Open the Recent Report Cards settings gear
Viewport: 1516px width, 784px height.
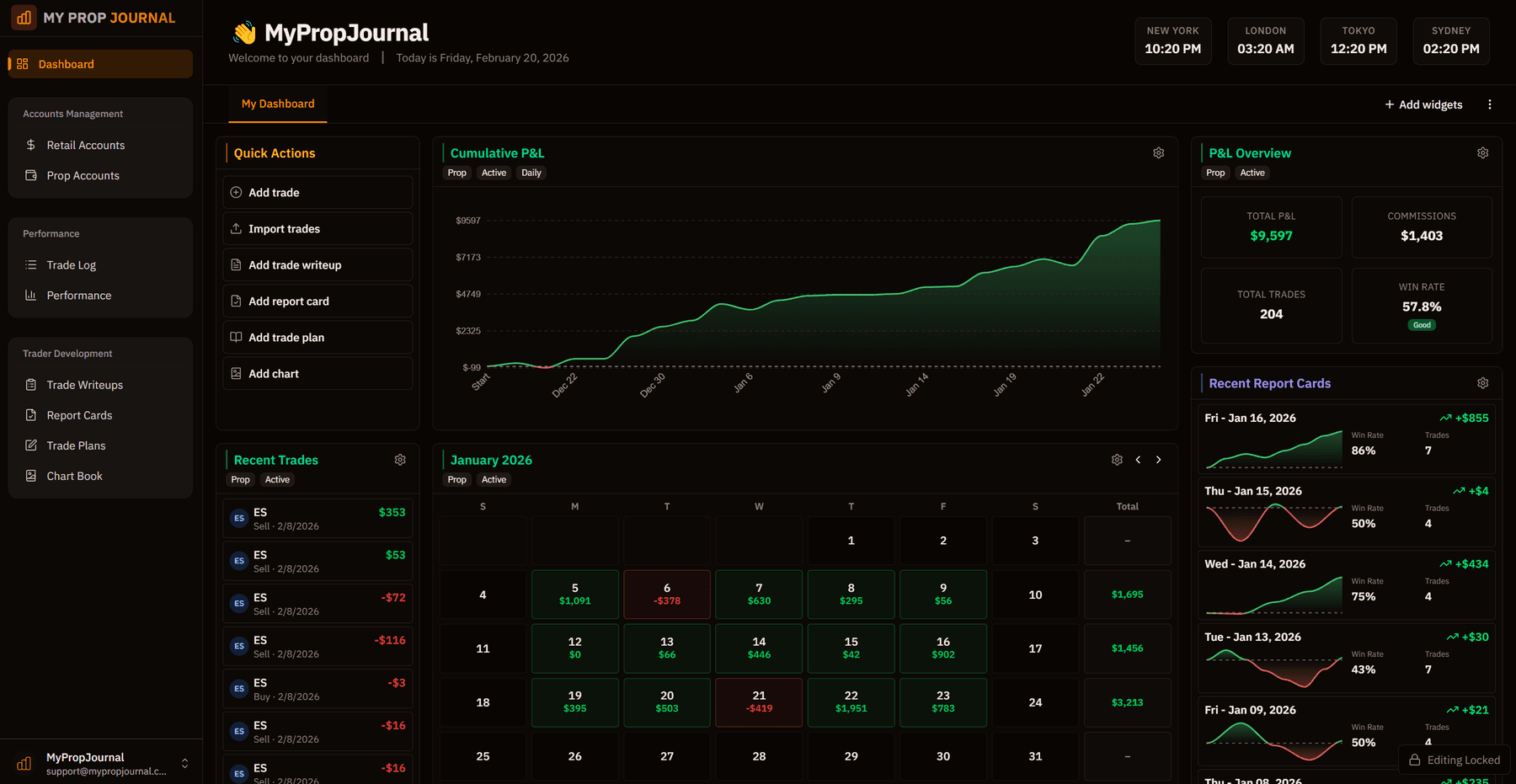[1482, 382]
